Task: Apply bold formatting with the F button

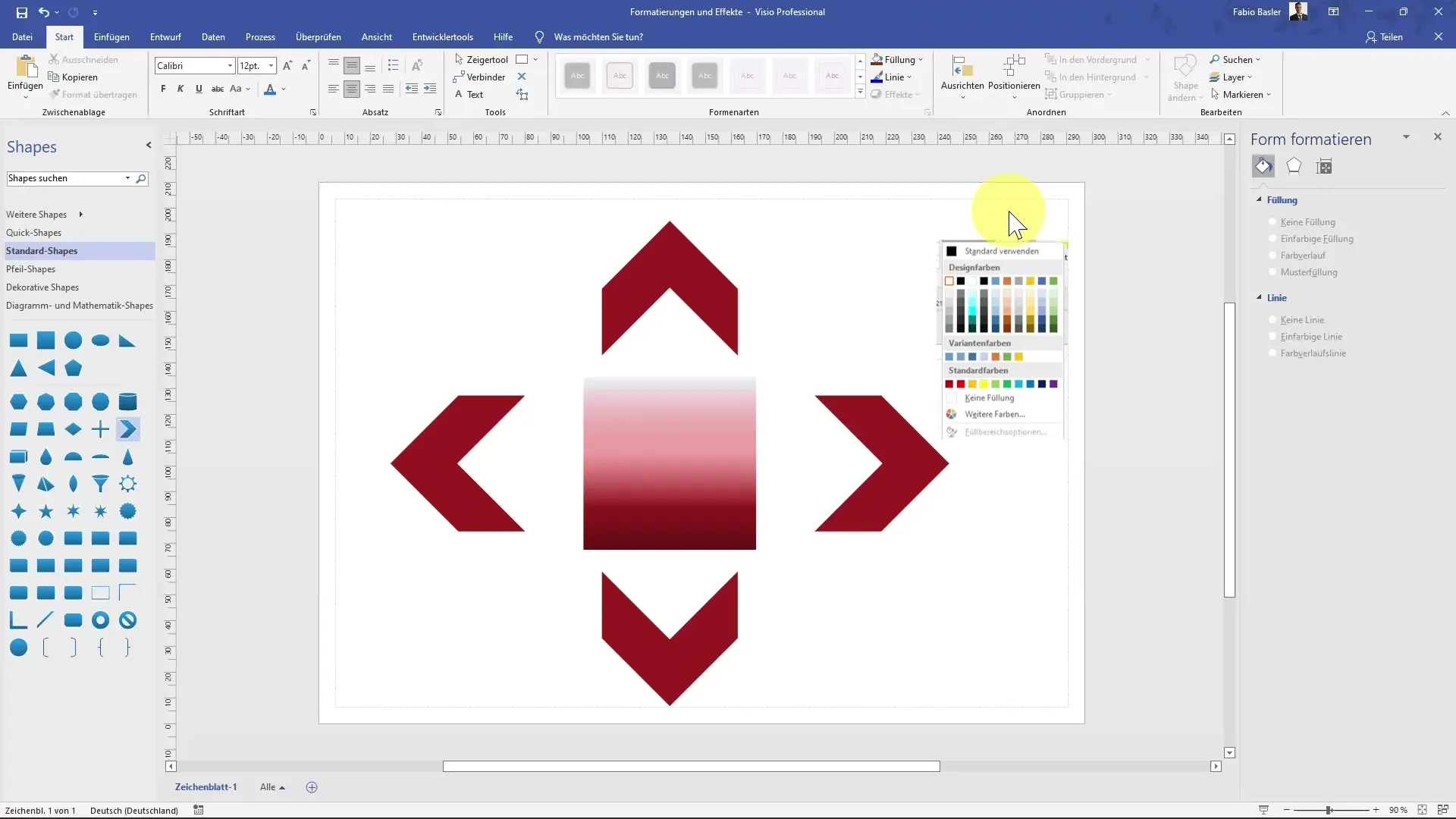Action: click(x=163, y=89)
